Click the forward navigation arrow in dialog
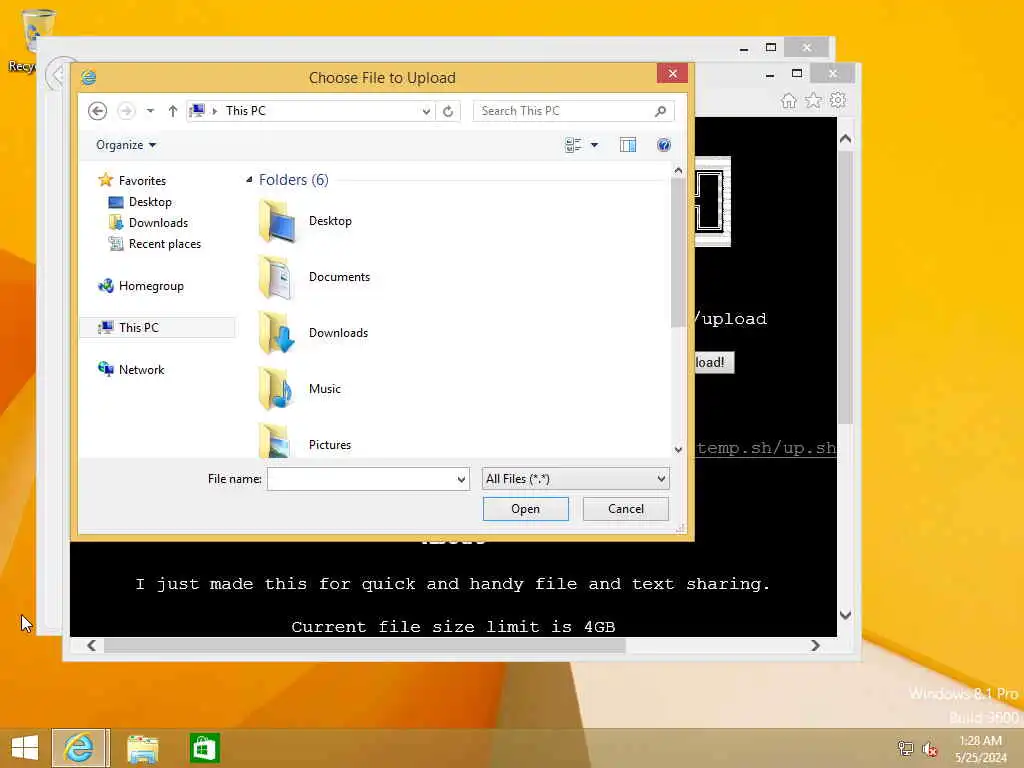 126,111
